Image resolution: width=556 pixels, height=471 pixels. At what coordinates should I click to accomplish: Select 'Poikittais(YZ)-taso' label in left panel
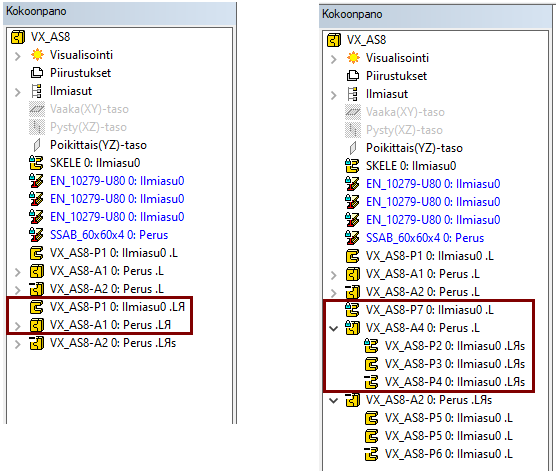(x=98, y=145)
